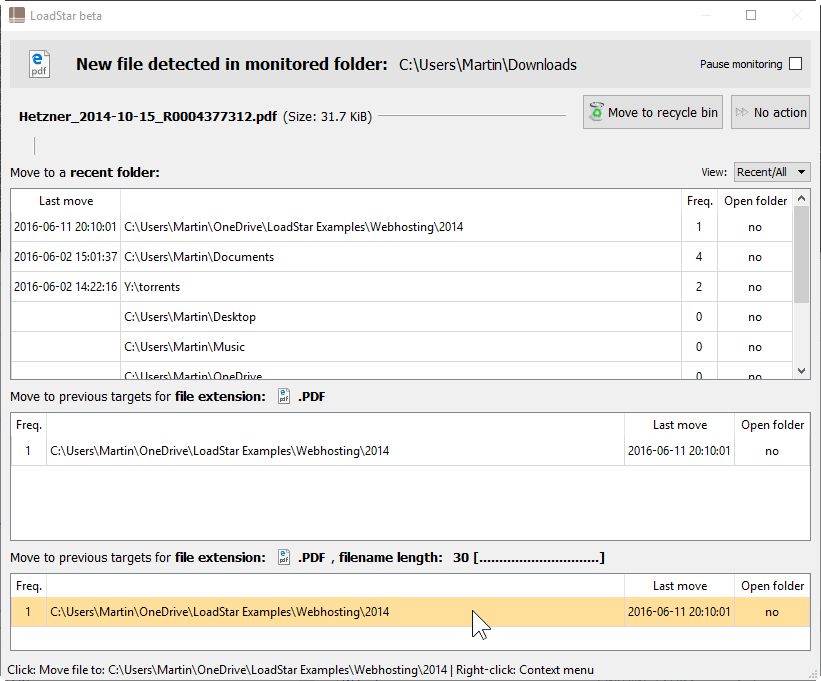Image resolution: width=821 pixels, height=681 pixels.
Task: Click the PDF icon in the filename length section
Action: pyautogui.click(x=284, y=556)
